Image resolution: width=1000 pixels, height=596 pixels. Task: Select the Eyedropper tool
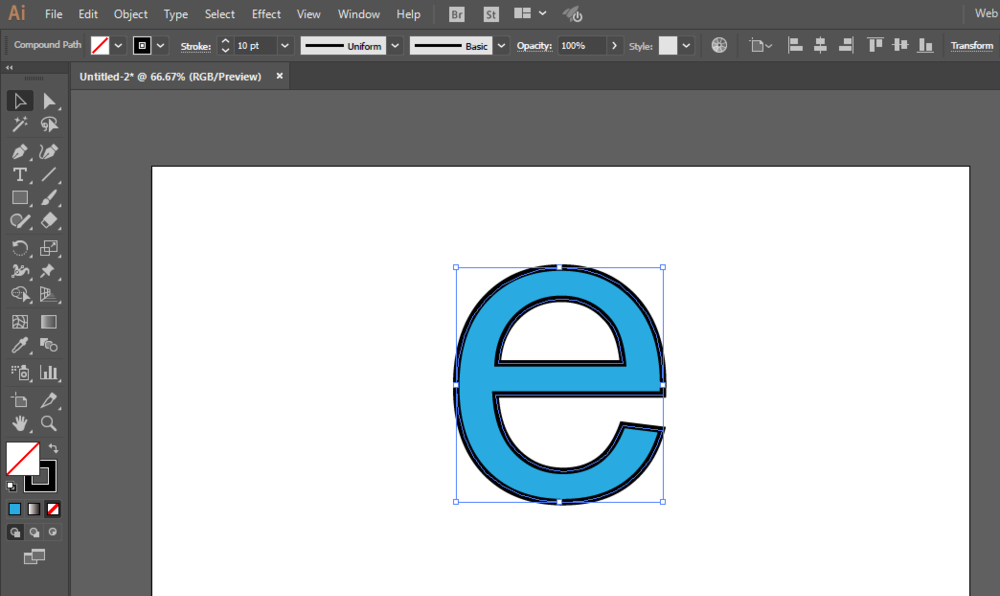[x=19, y=346]
